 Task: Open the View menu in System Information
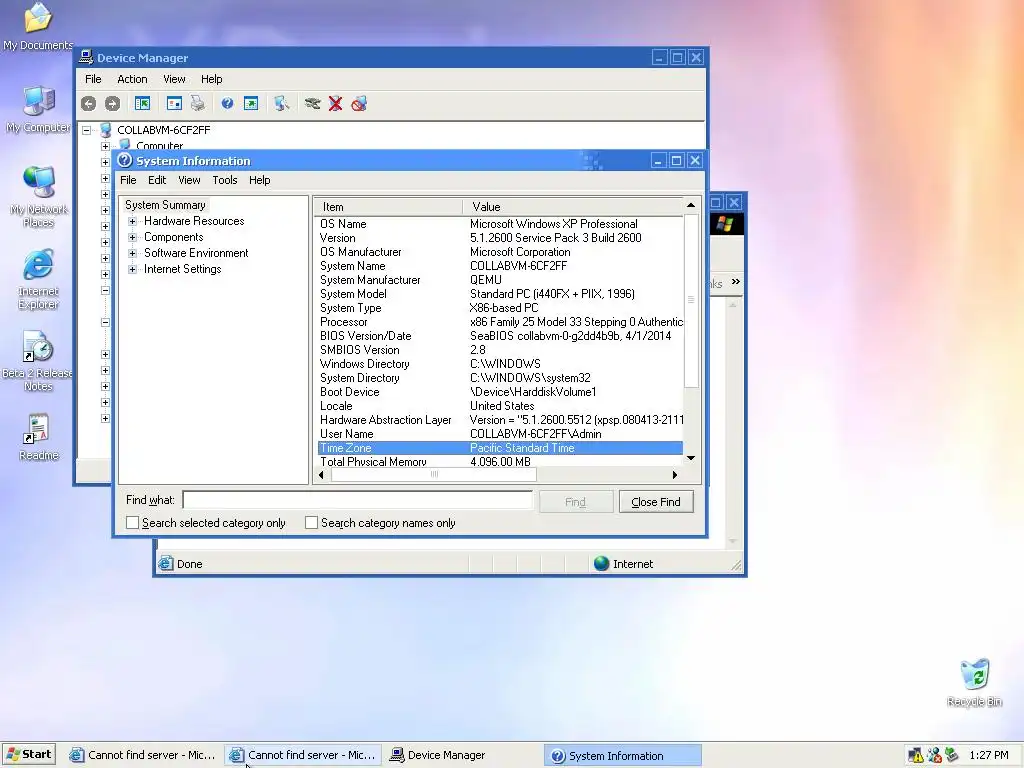(x=189, y=180)
